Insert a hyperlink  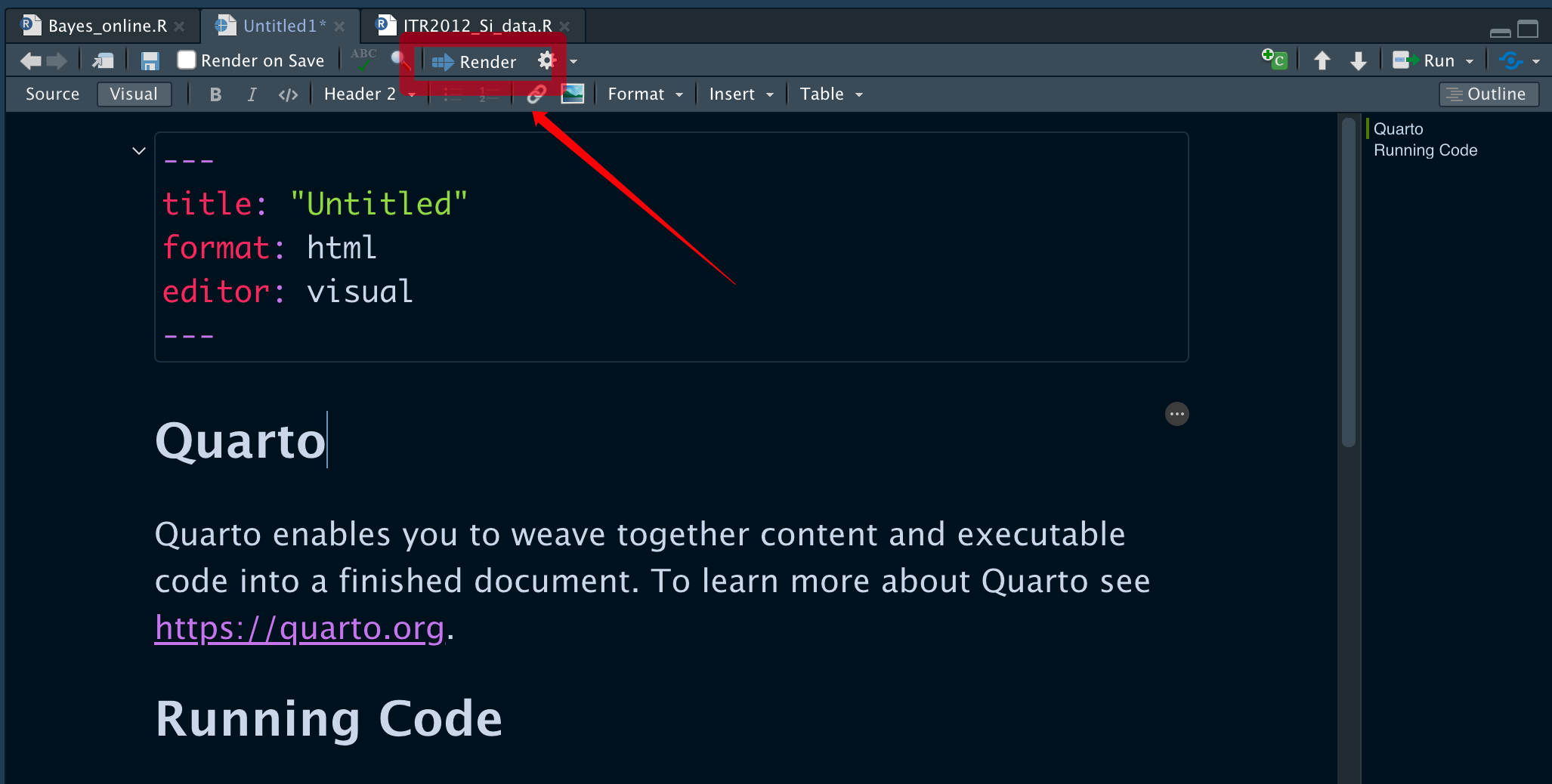(x=536, y=94)
